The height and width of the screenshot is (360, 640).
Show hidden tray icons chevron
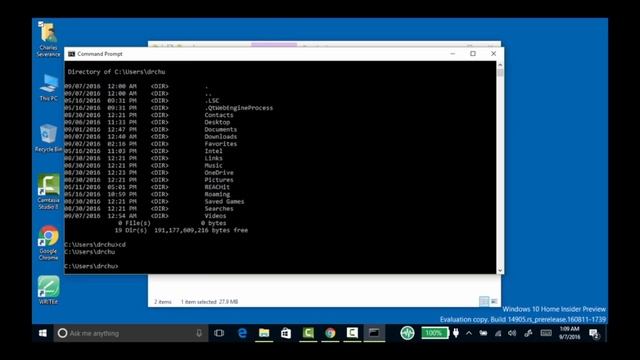(x=469, y=333)
